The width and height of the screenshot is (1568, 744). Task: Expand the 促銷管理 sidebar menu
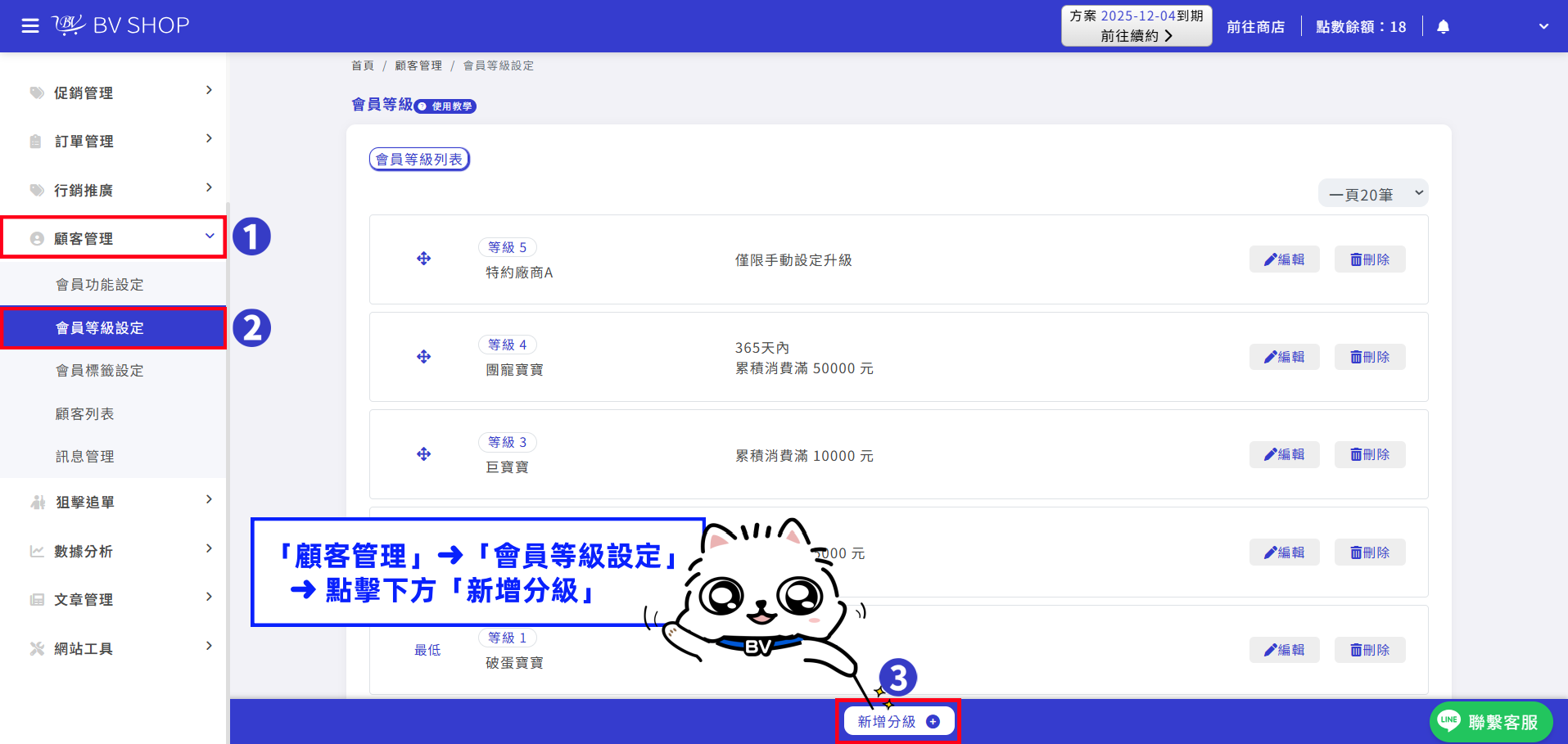(113, 92)
